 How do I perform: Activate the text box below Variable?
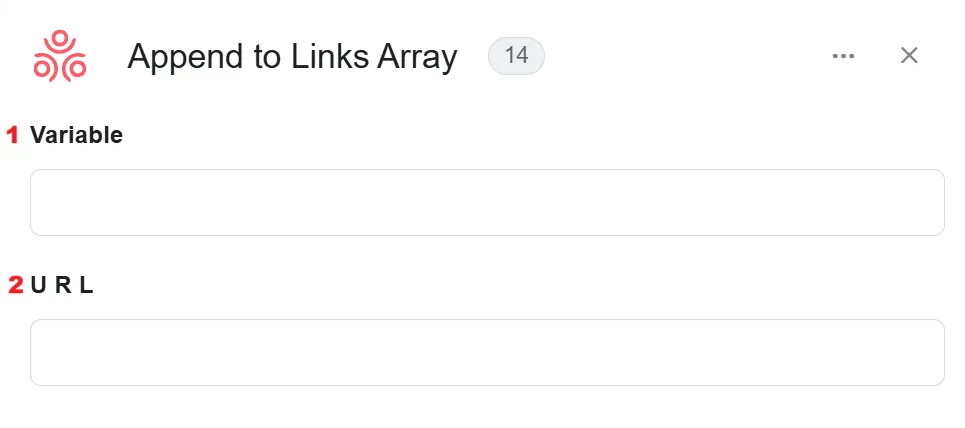487,202
